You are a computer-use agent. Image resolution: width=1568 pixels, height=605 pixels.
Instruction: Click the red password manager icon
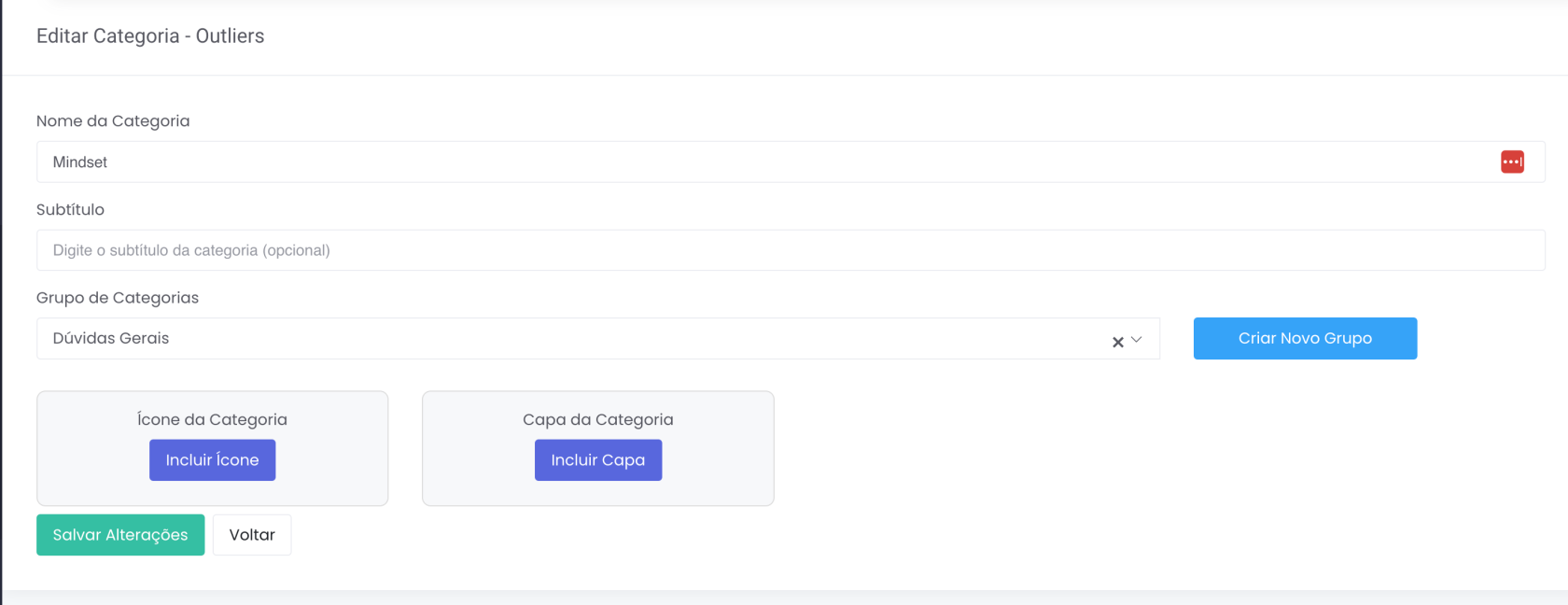[1512, 162]
